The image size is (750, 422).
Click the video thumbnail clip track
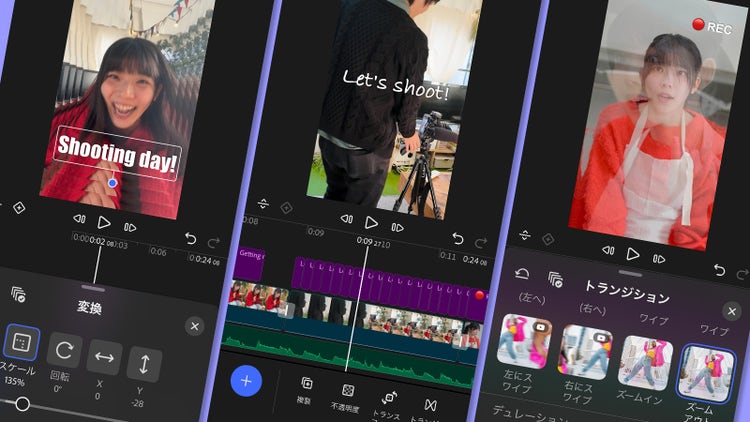[x=354, y=311]
